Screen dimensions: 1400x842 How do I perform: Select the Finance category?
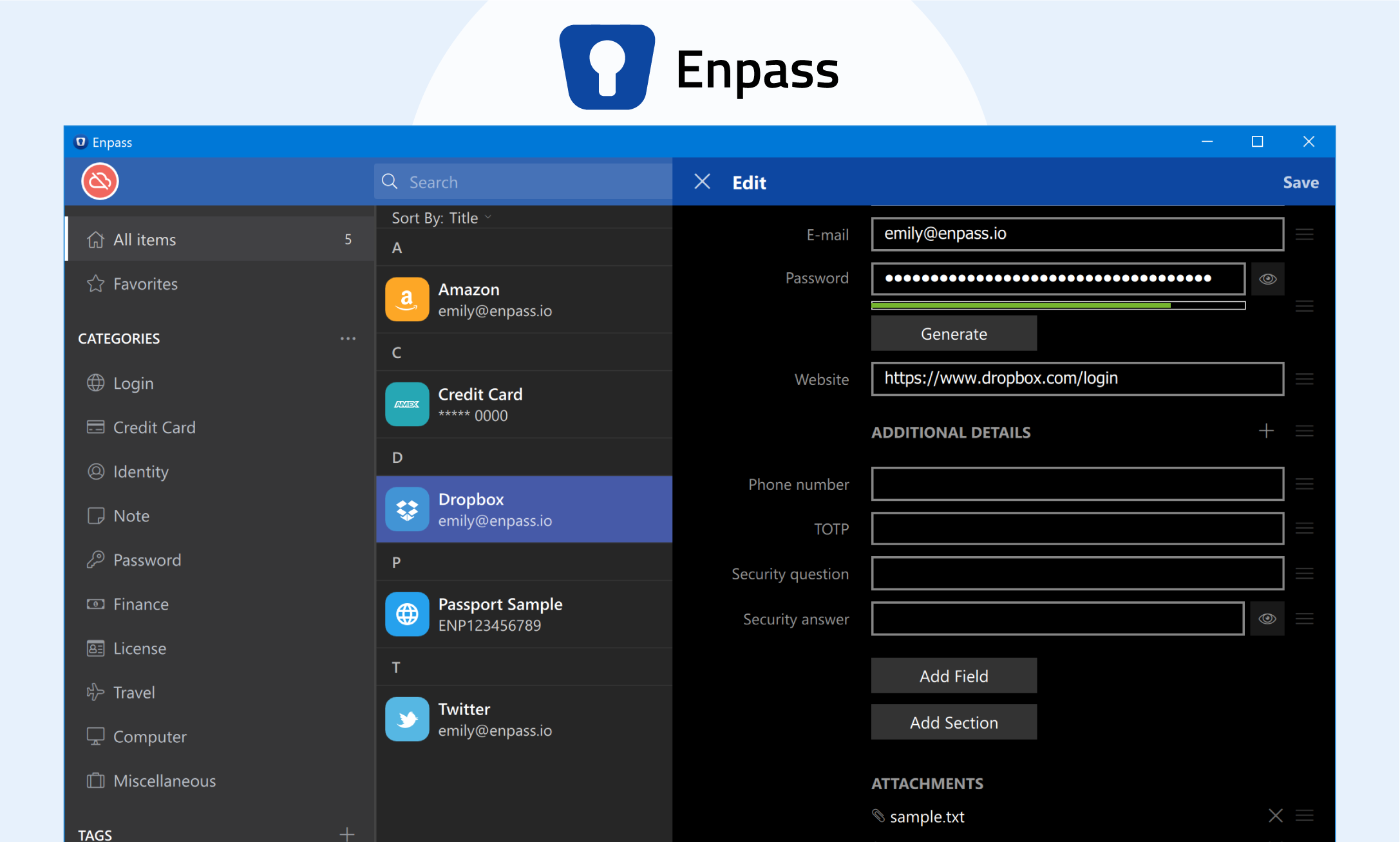tap(220, 604)
